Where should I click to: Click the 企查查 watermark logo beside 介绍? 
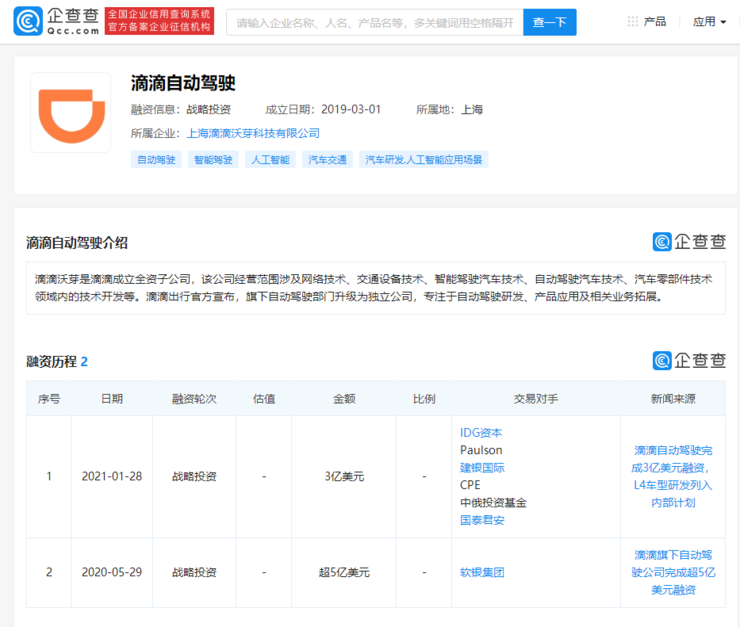click(689, 241)
